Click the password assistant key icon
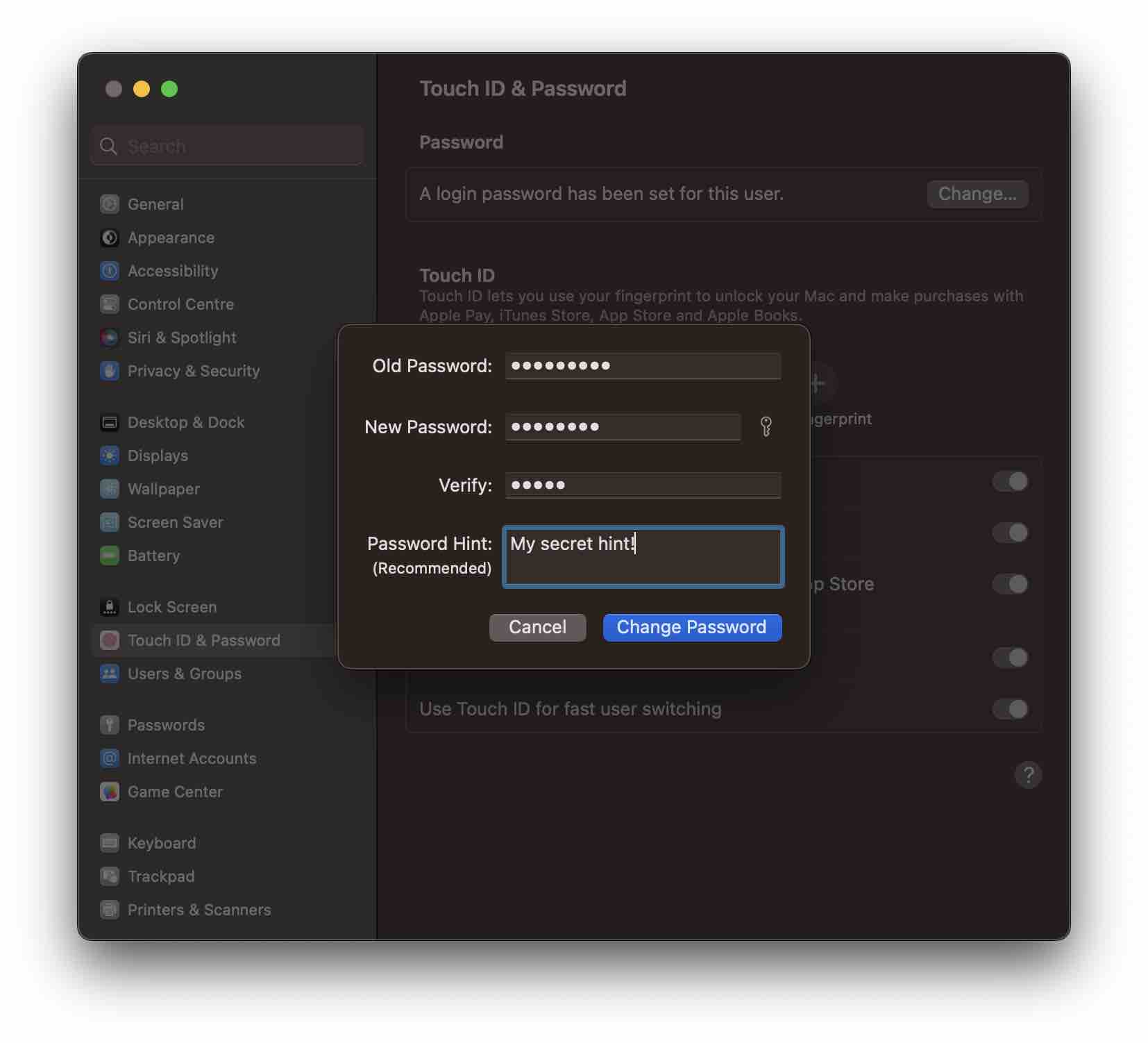This screenshot has height=1043, width=1148. point(766,427)
